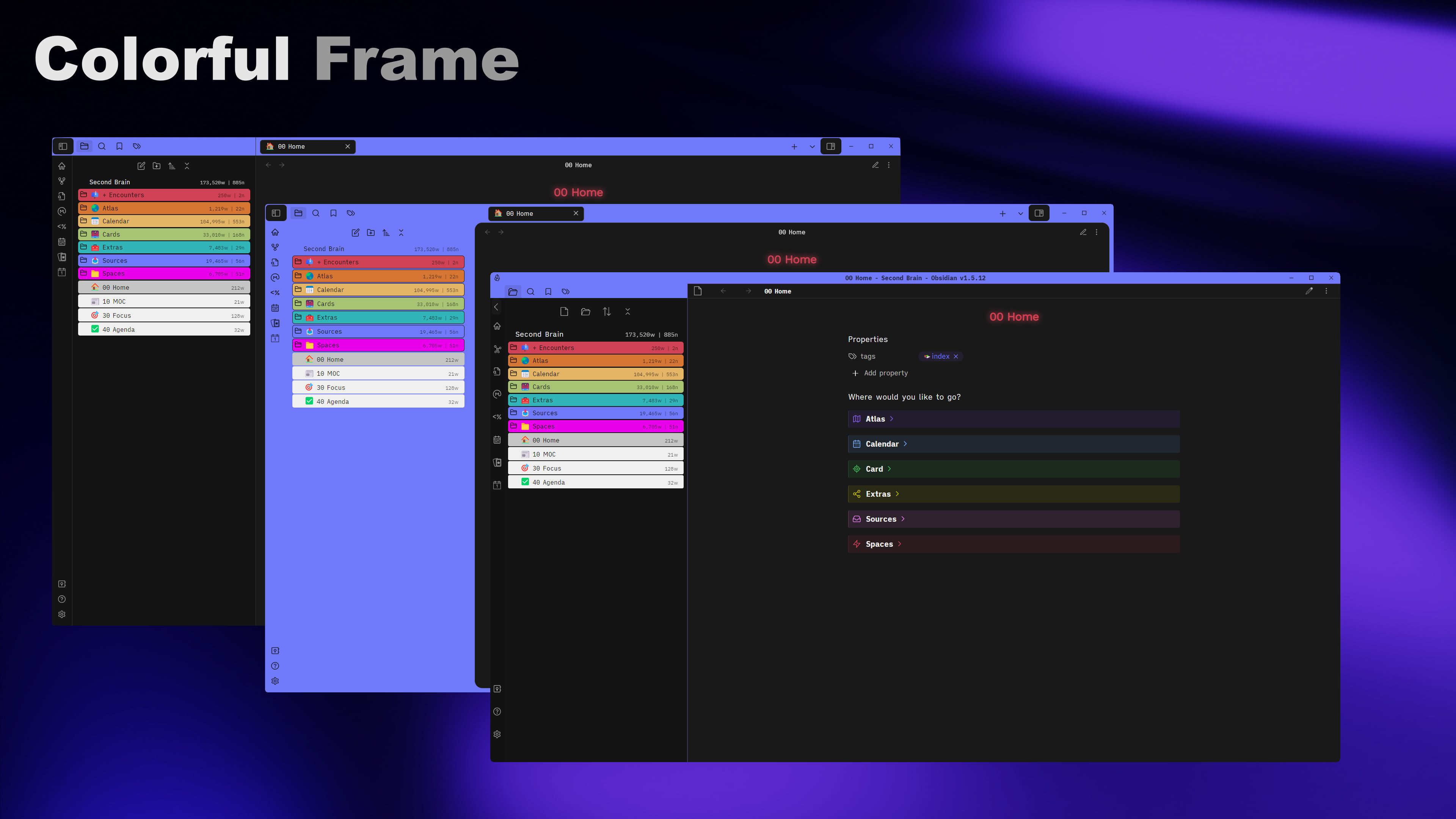The image size is (1456, 819).
Task: Create new folder in front window
Action: pyautogui.click(x=585, y=311)
